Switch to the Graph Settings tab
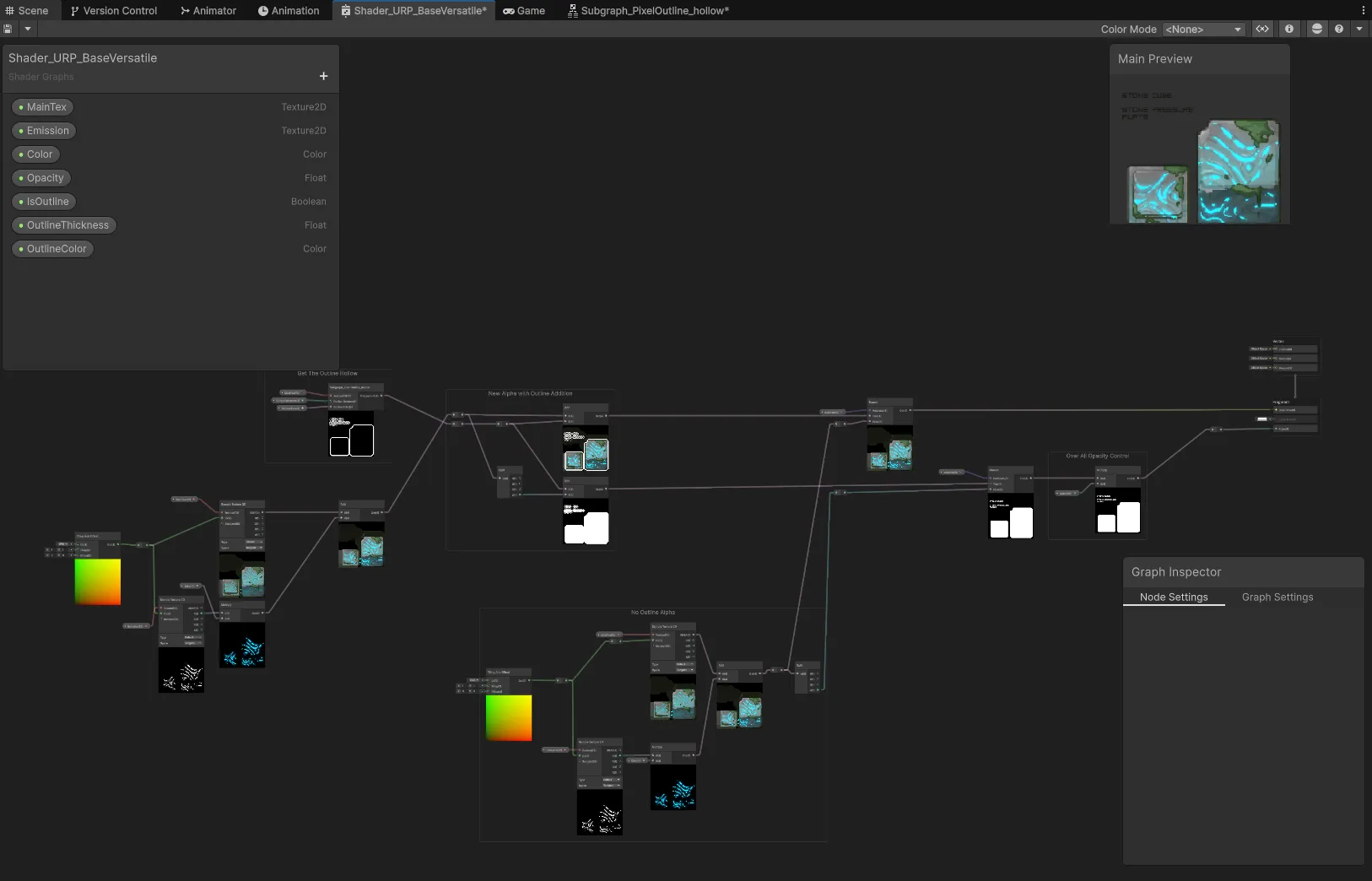 [x=1277, y=597]
